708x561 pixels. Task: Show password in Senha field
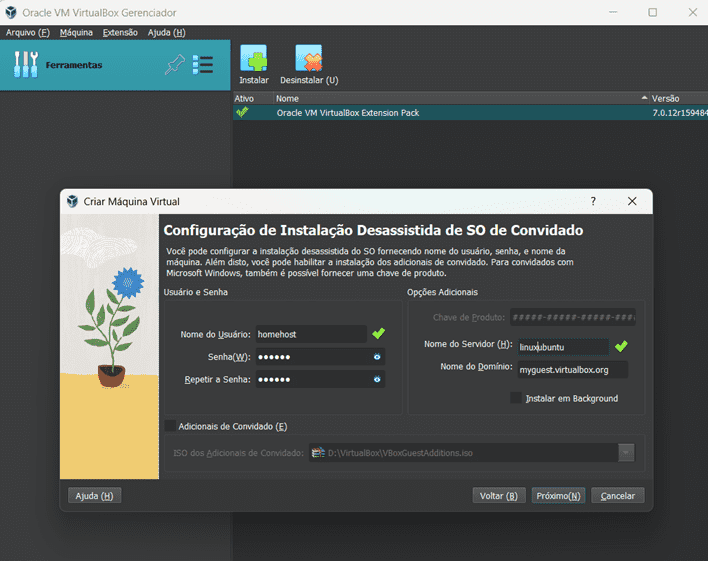(377, 356)
